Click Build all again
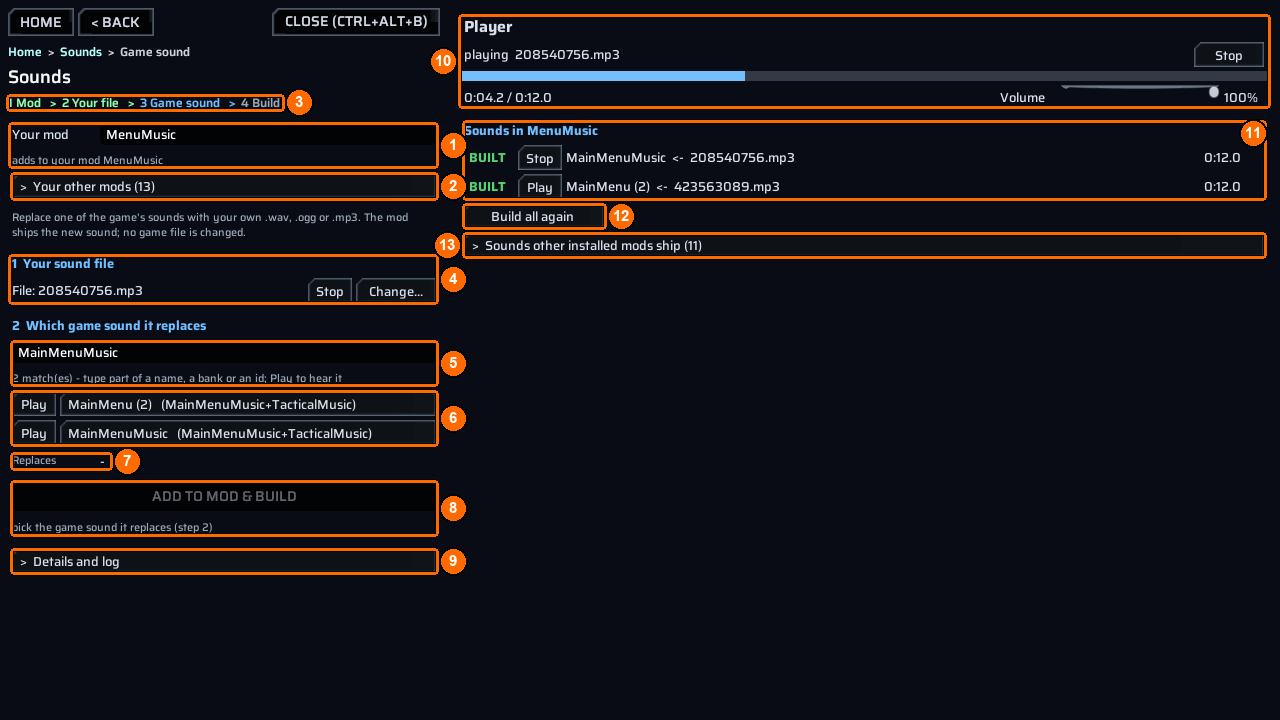The height and width of the screenshot is (720, 1280). click(x=534, y=217)
